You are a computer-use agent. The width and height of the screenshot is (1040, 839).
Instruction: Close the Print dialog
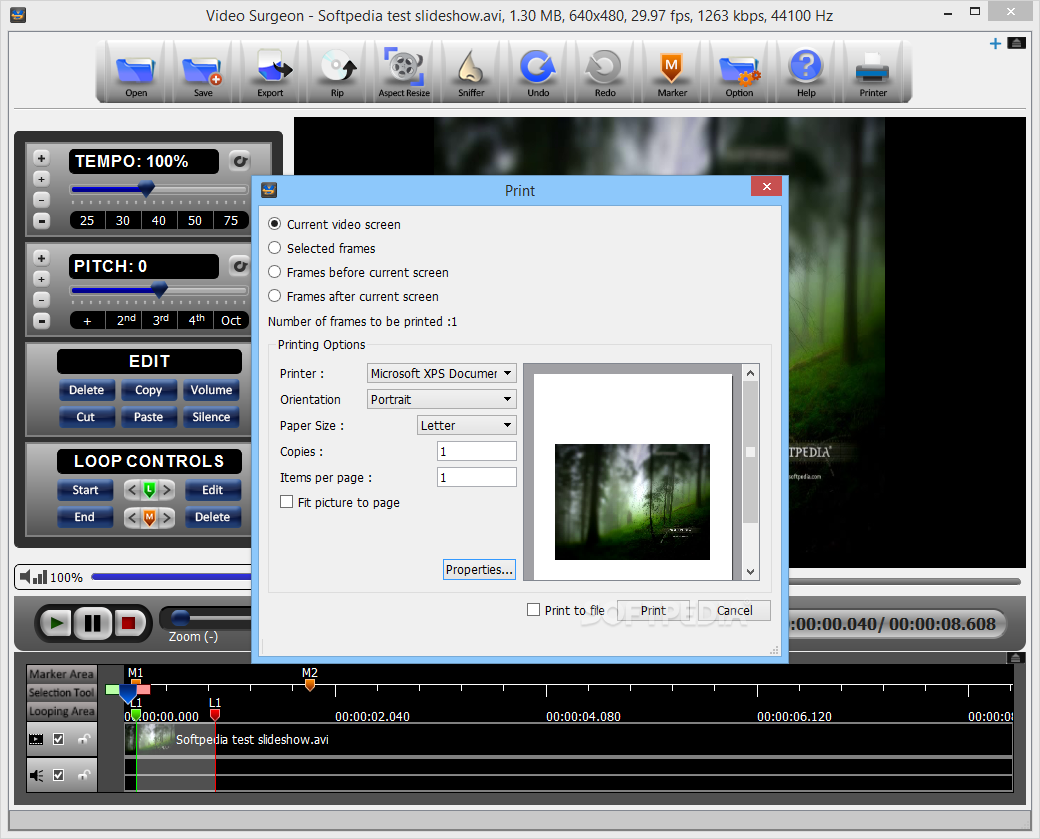[x=766, y=186]
